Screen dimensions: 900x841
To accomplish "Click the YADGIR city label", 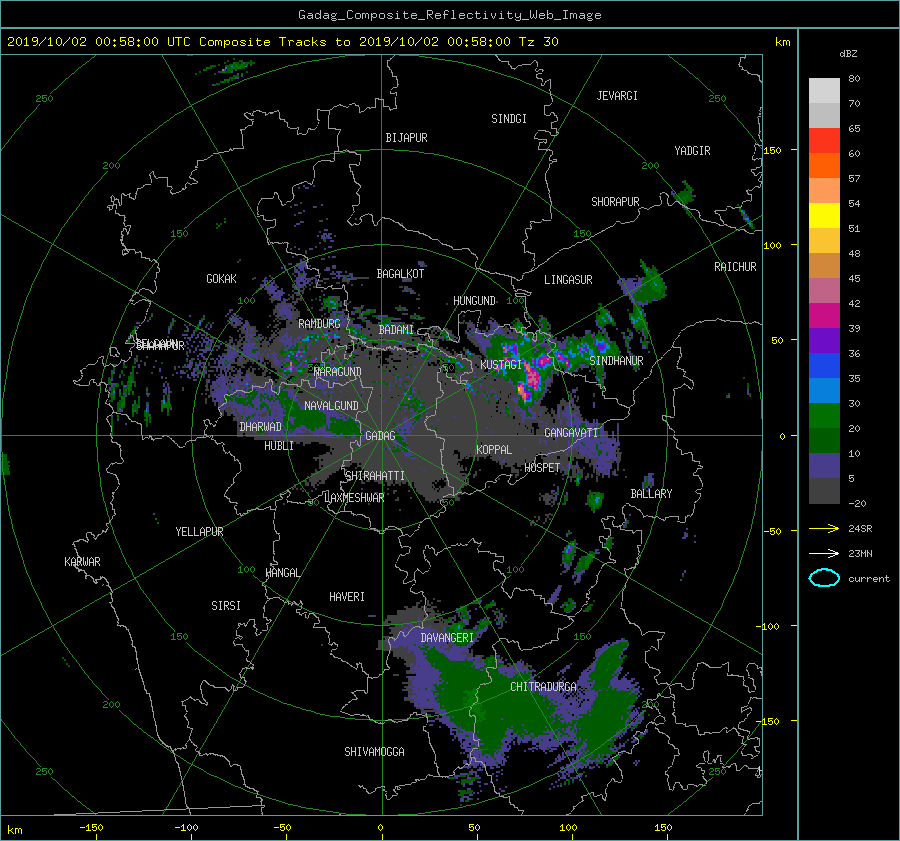I will click(x=692, y=151).
